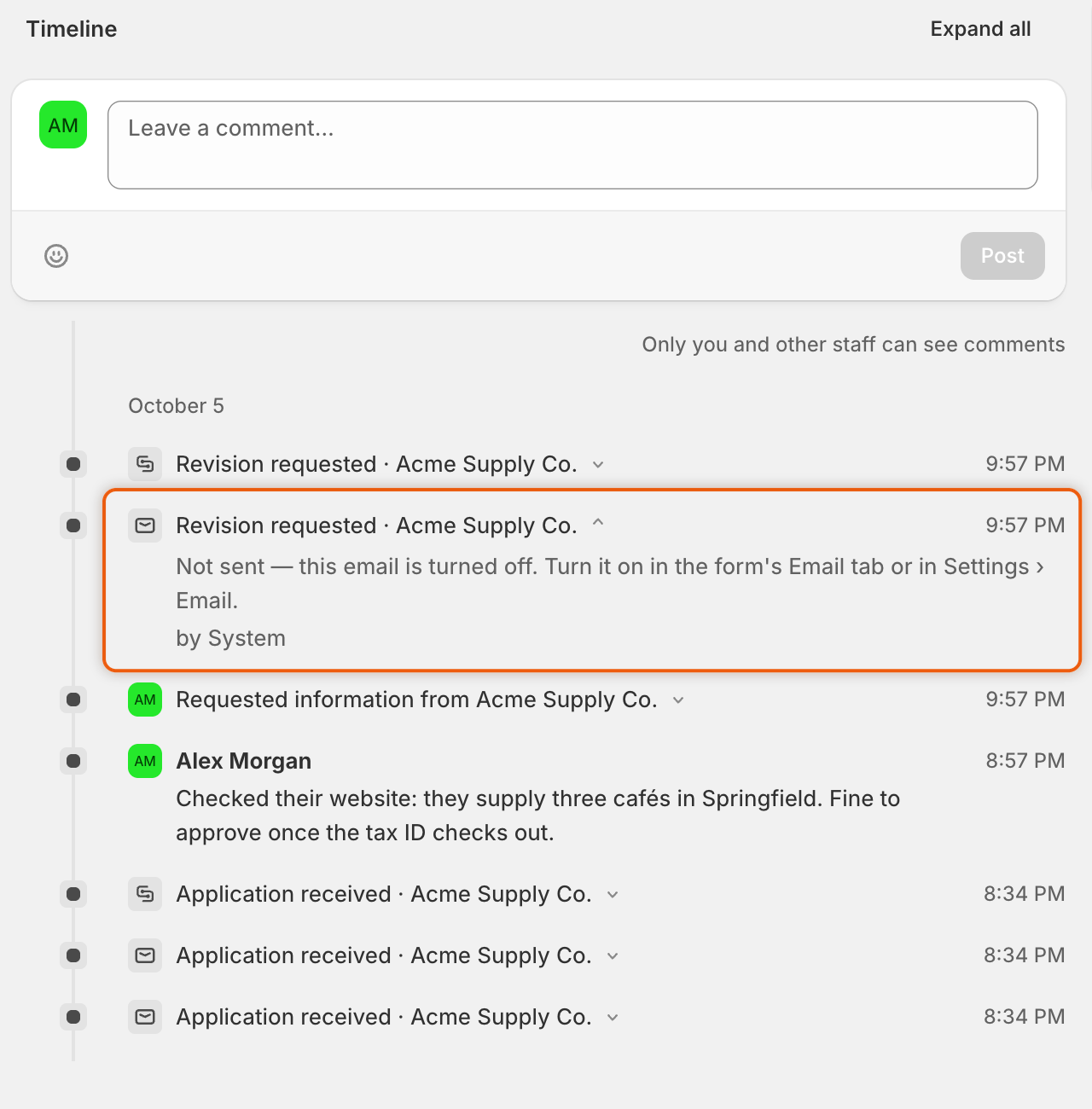Click timeline marker for Alex Morgan comment
The width and height of the screenshot is (1092, 1109).
pos(73,761)
